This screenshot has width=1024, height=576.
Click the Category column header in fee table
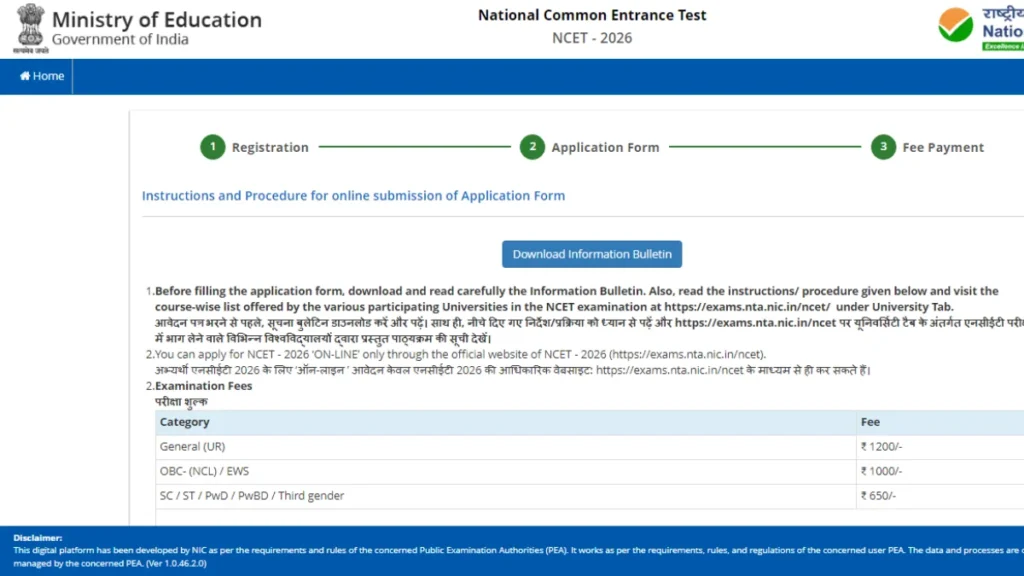pos(185,422)
